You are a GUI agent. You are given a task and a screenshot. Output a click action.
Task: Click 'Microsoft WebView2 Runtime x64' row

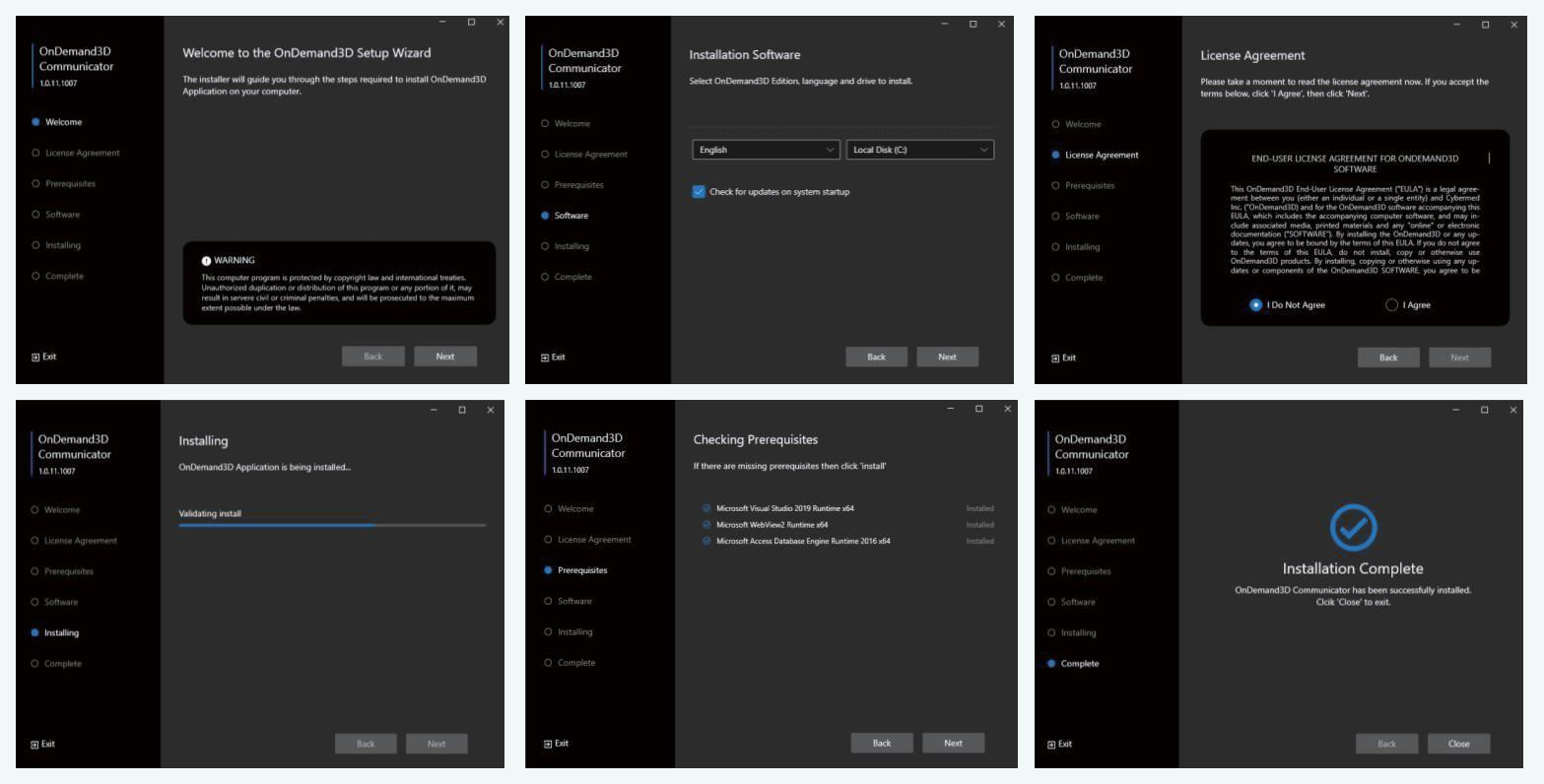[847, 525]
